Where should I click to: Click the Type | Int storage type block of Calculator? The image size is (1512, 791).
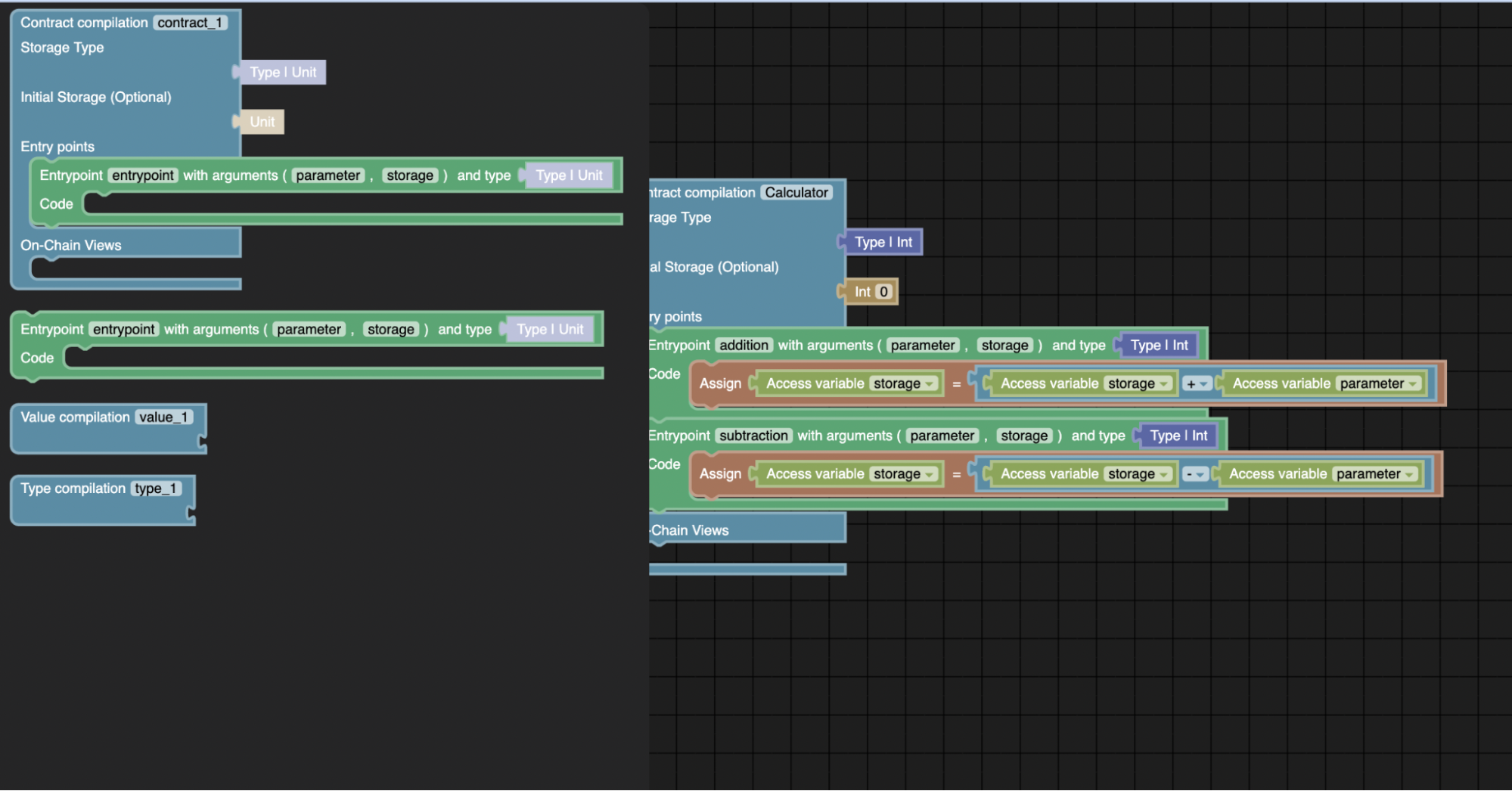pyautogui.click(x=883, y=242)
